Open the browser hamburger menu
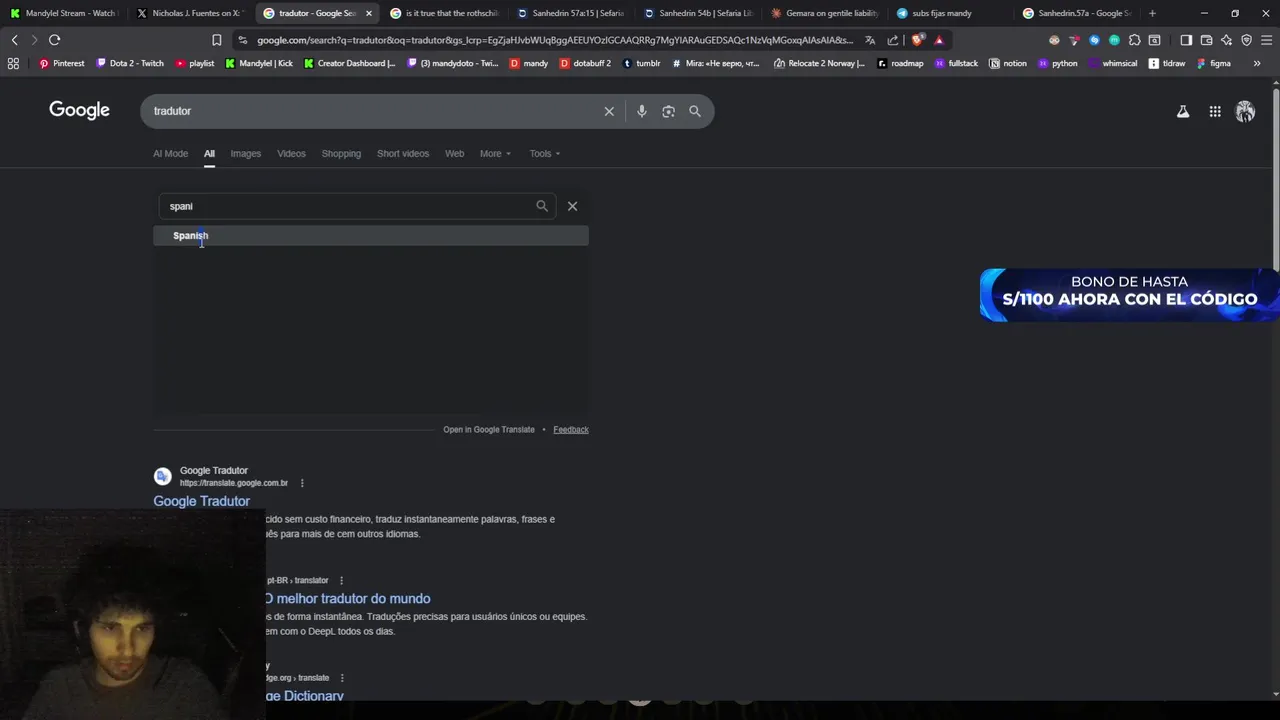The width and height of the screenshot is (1280, 720). [1266, 40]
